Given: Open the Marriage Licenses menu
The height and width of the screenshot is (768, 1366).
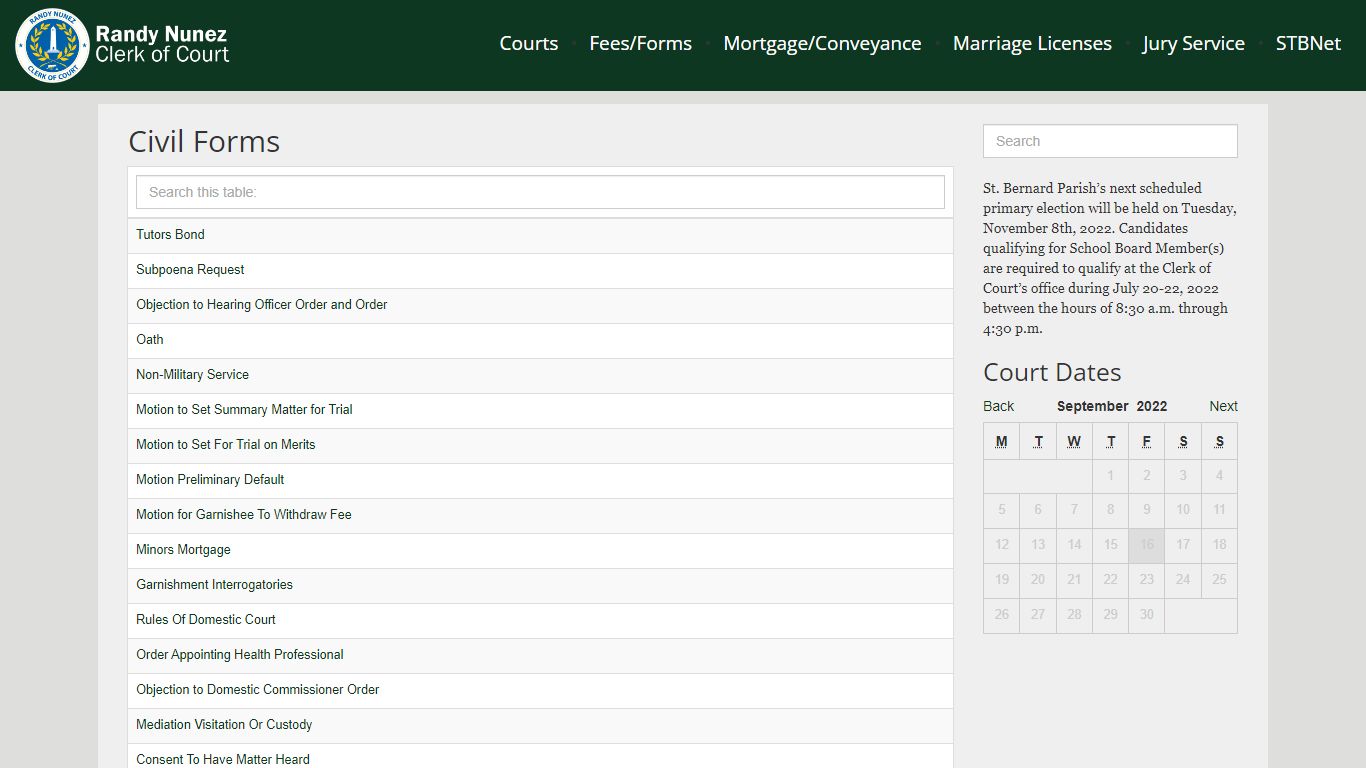Looking at the screenshot, I should pos(1032,44).
